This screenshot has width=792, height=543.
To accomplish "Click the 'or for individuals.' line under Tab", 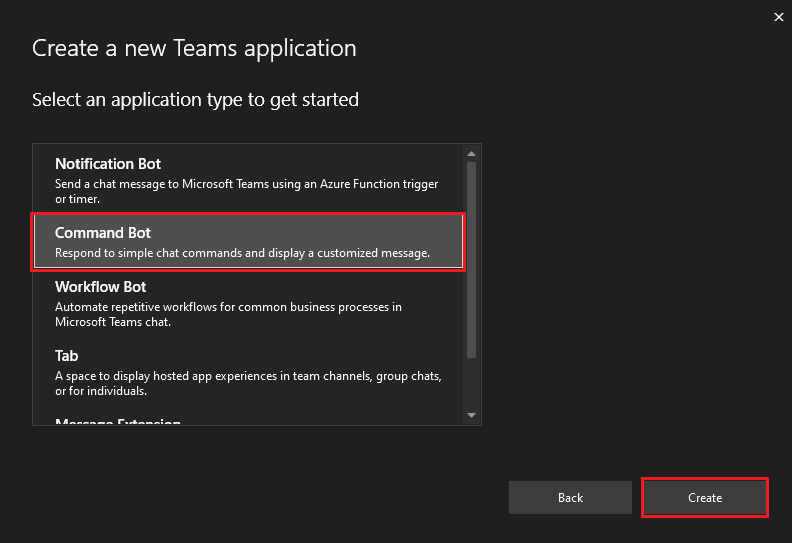I will pyautogui.click(x=101, y=391).
